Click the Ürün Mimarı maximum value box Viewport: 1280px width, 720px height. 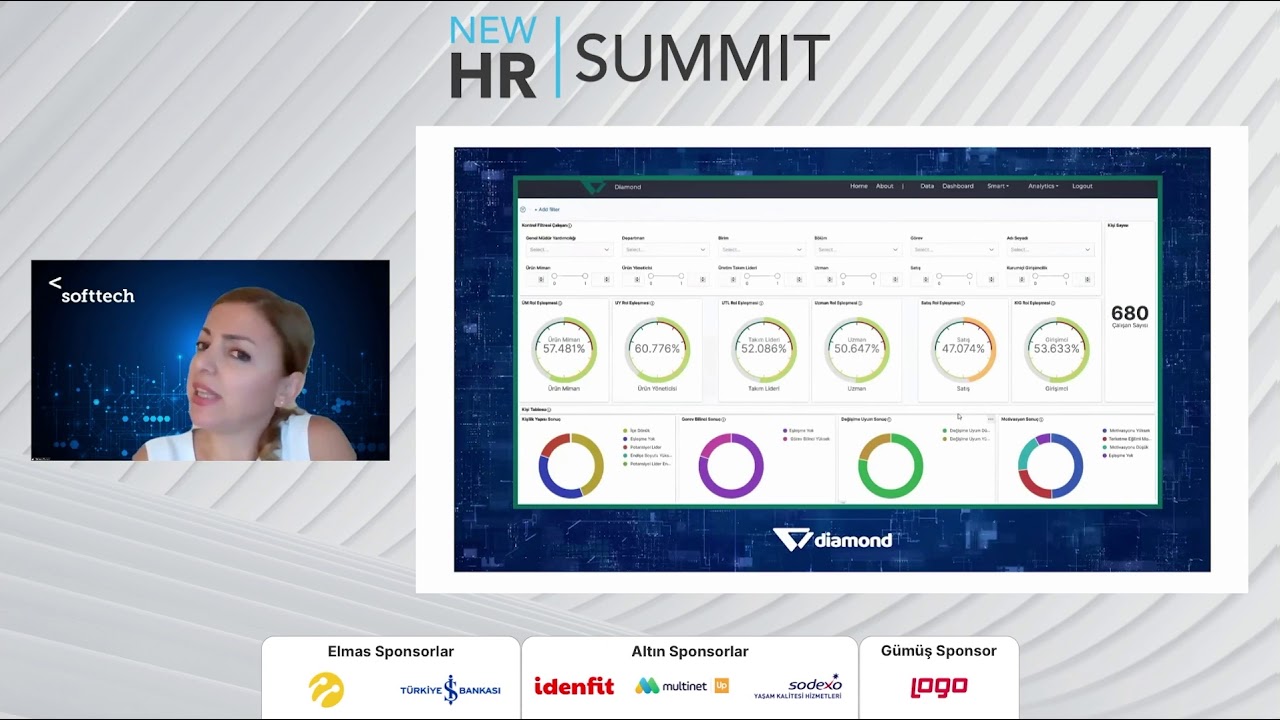[602, 280]
